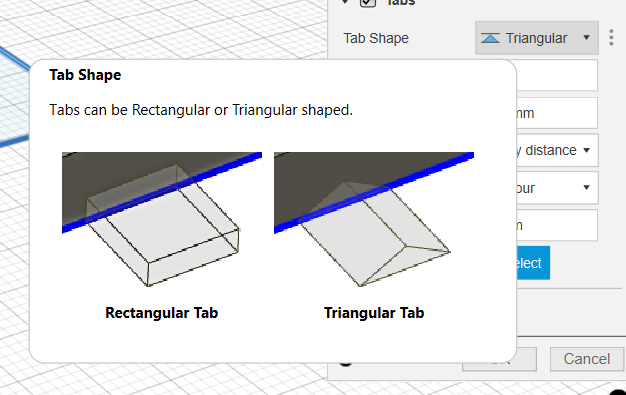Open the dropdown ending in 'our'
The height and width of the screenshot is (395, 626).
pos(557,188)
